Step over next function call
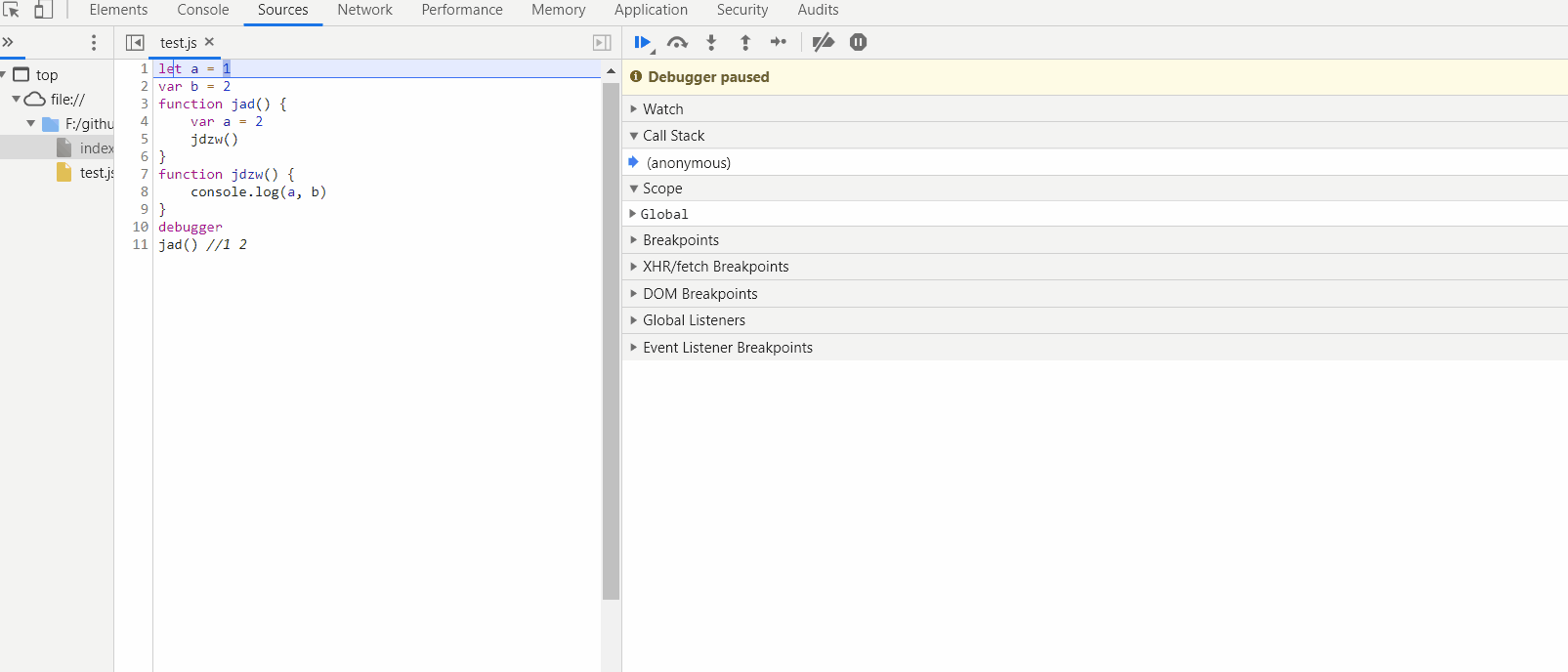Screen dimensions: 1568x672 pyautogui.click(x=677, y=42)
